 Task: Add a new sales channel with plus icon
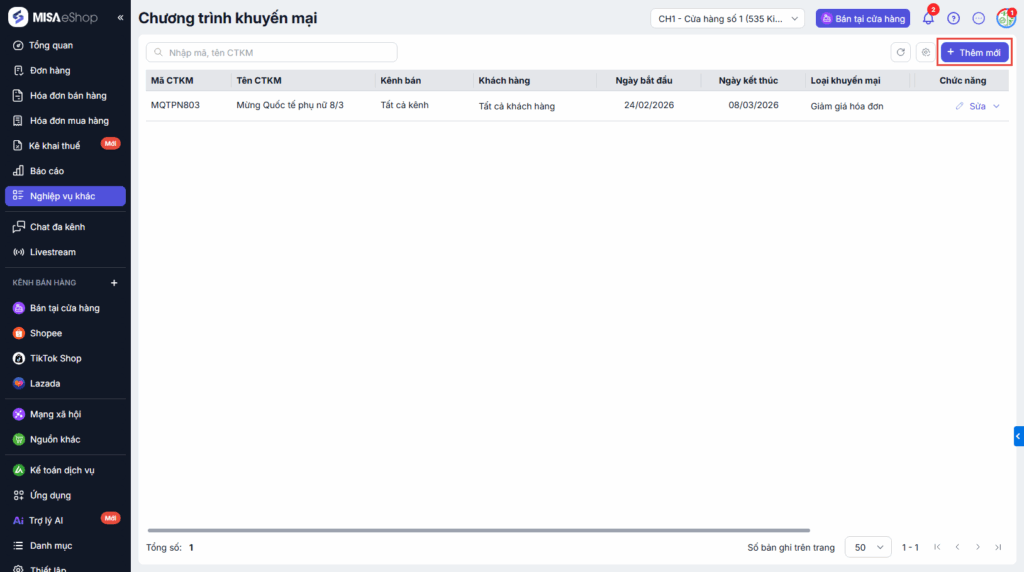point(114,283)
